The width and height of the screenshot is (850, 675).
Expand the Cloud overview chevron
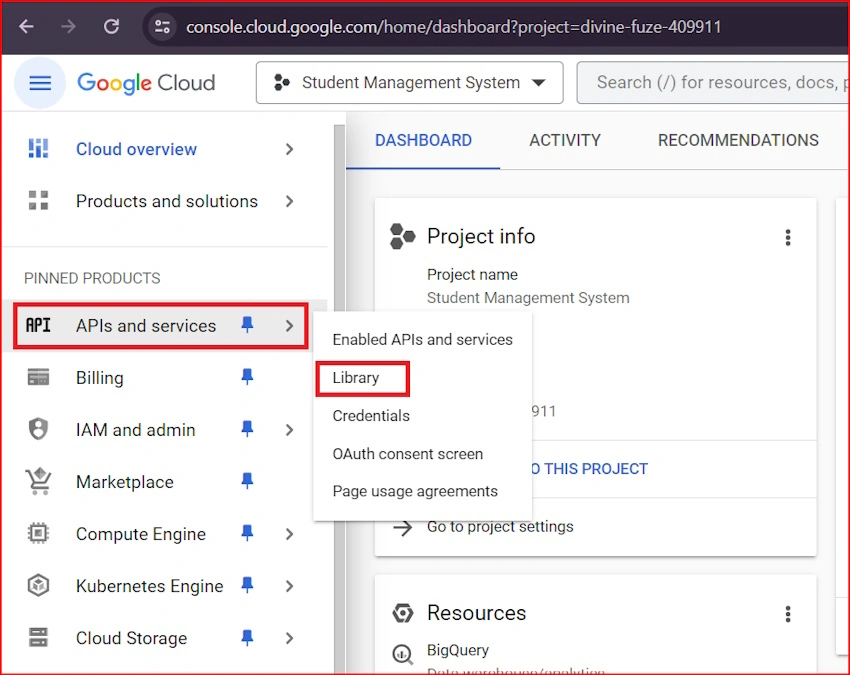pos(289,149)
